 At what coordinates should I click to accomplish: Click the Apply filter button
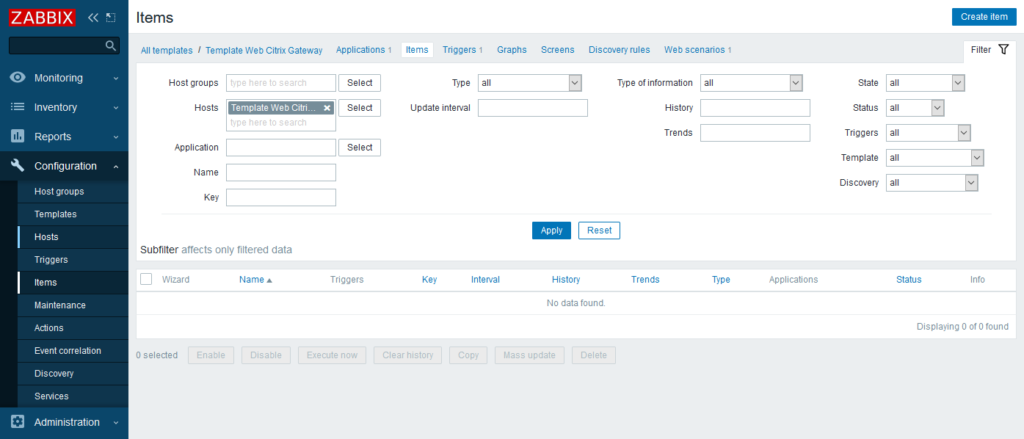click(x=551, y=231)
